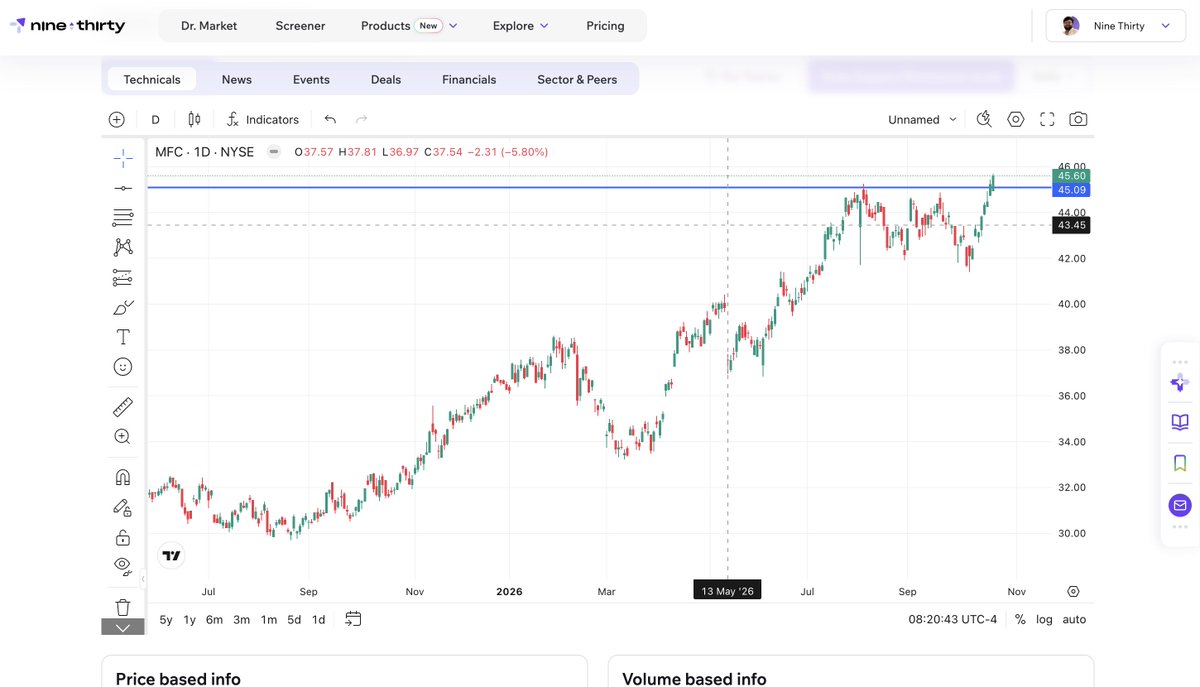Open the TradingView logo link
Screen dimensions: 1200x687
pyautogui.click(x=171, y=555)
